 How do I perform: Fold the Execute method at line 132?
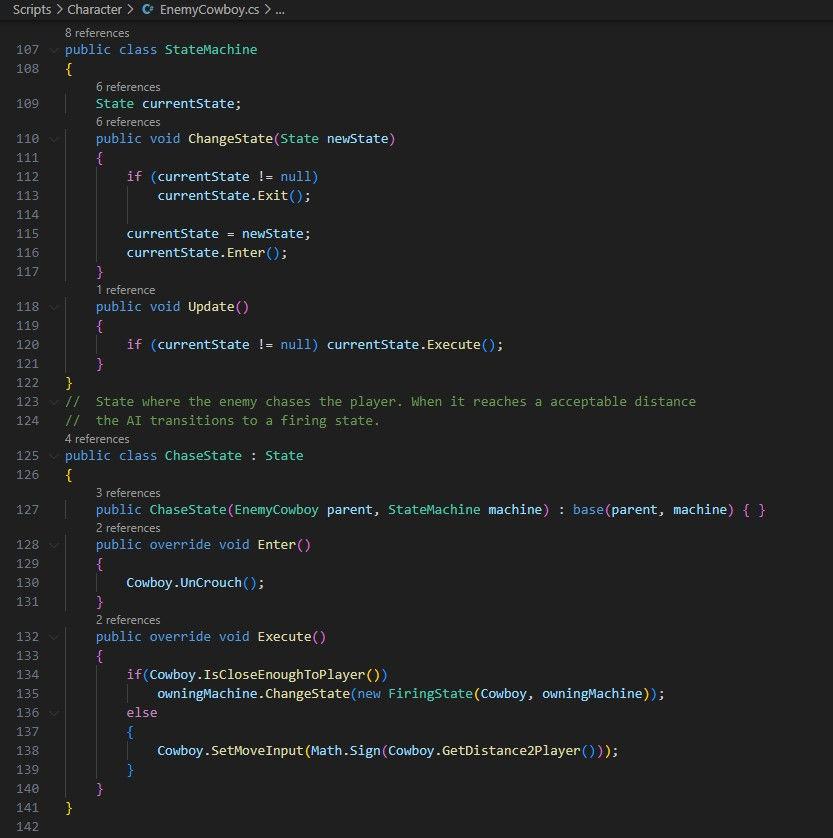pyautogui.click(x=54, y=637)
